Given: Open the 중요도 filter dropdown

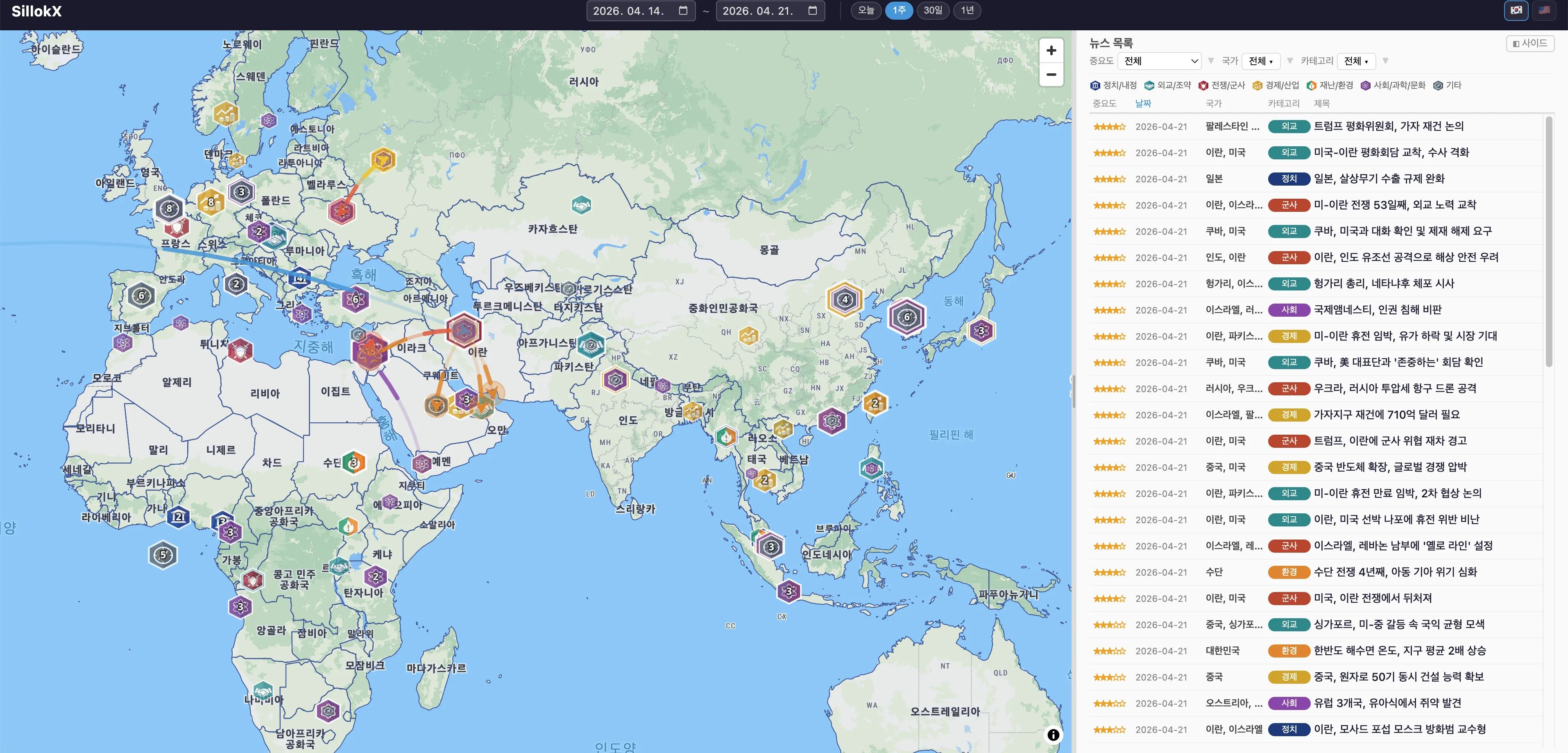Looking at the screenshot, I should click(x=1160, y=61).
